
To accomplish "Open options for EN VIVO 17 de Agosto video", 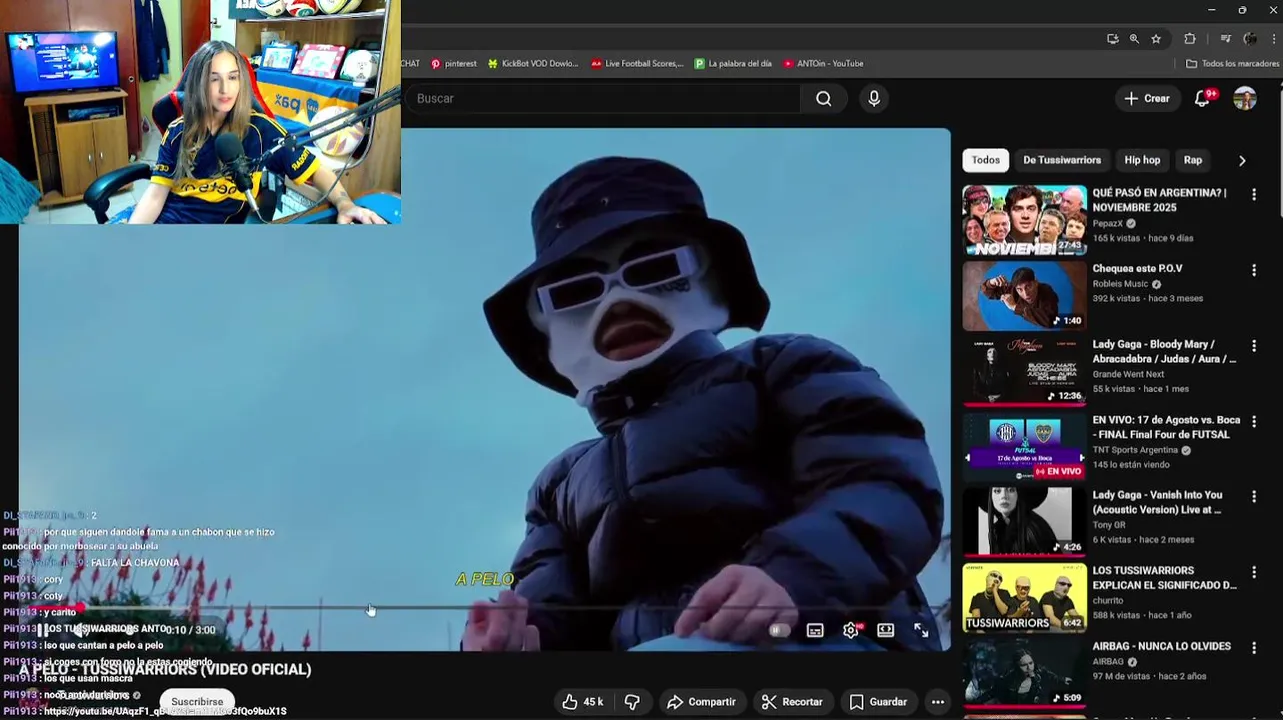I will tap(1254, 422).
